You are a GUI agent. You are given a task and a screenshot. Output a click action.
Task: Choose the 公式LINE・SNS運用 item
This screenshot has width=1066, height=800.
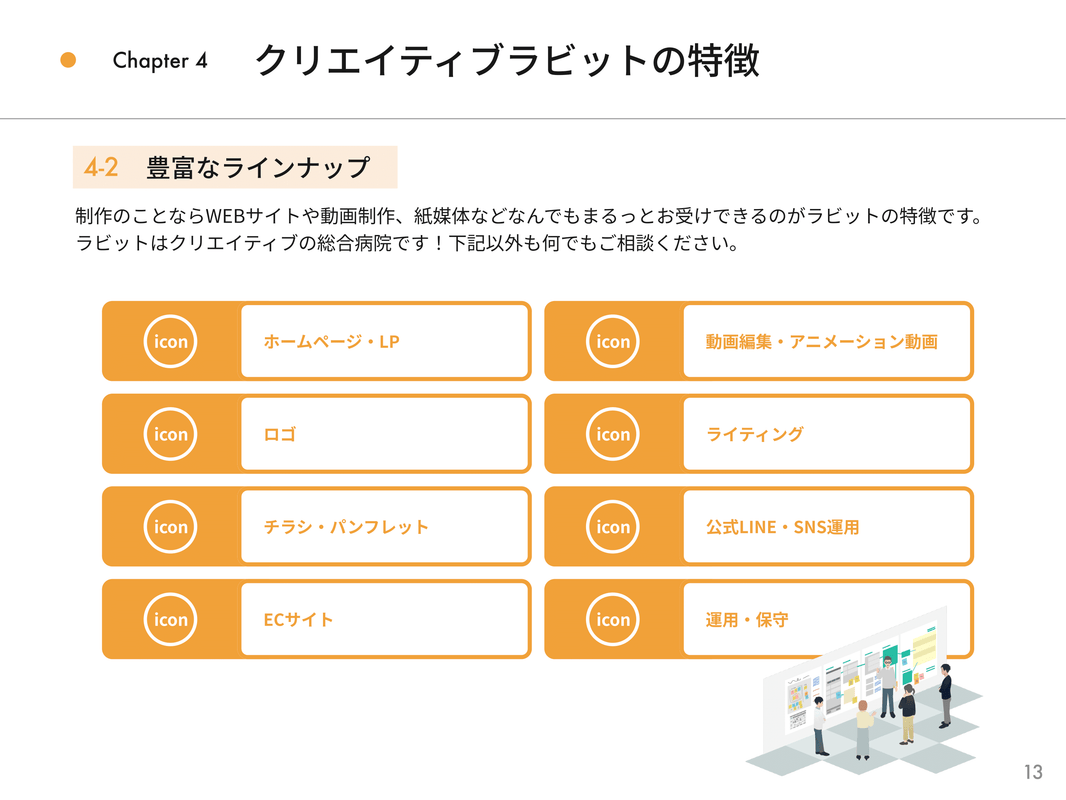(x=827, y=527)
